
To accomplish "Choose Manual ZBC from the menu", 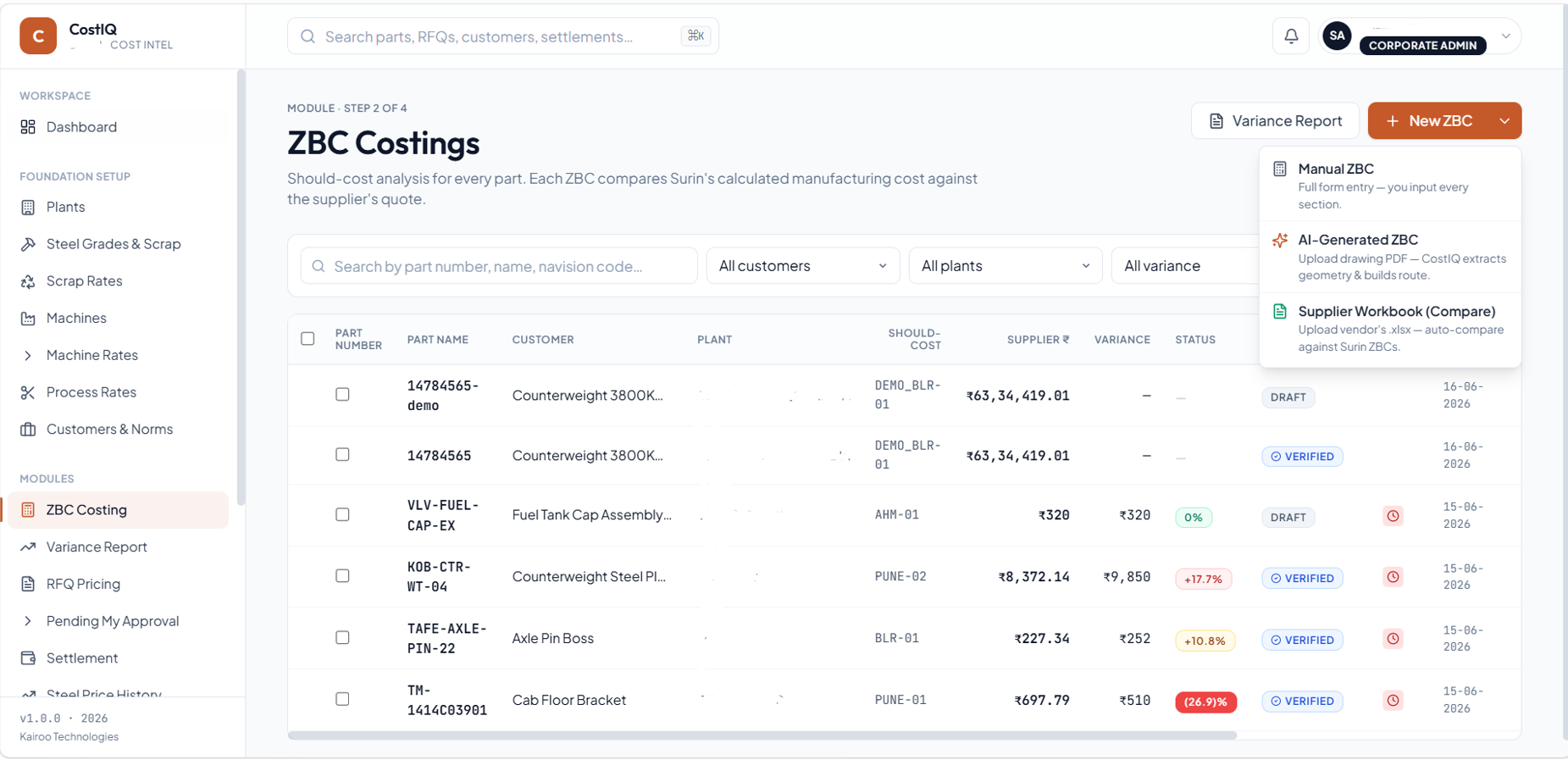I will (x=1390, y=186).
